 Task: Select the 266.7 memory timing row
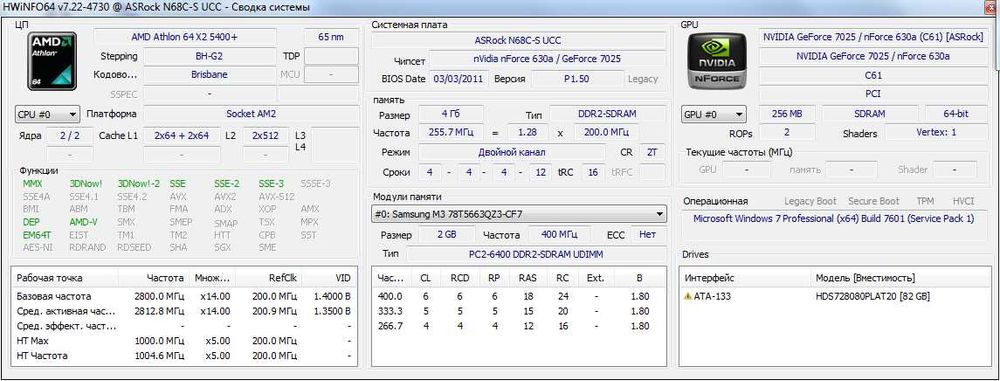tap(518, 326)
